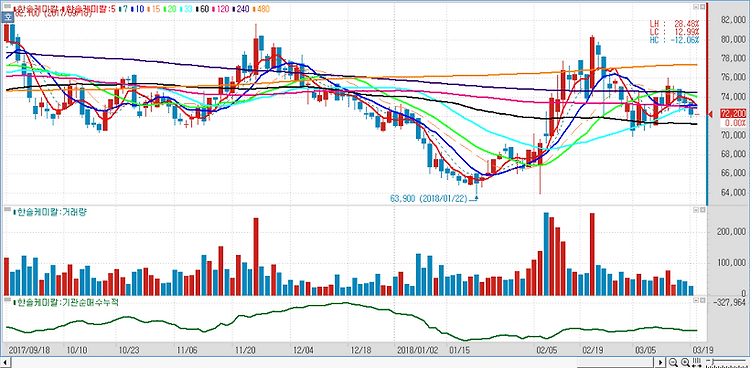Select the 60-period moving average legend
750x368 pixels.
click(203, 8)
